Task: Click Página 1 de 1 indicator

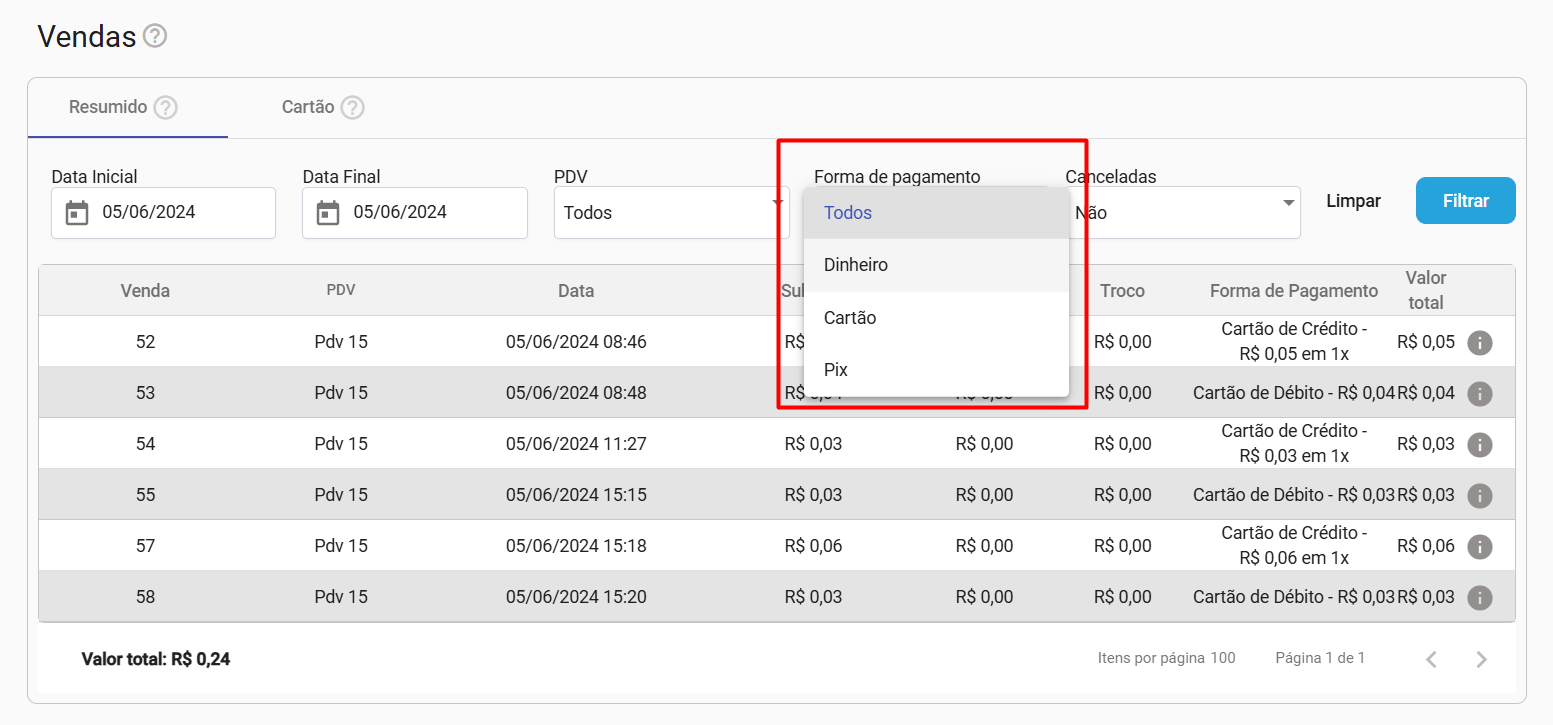Action: 1320,658
